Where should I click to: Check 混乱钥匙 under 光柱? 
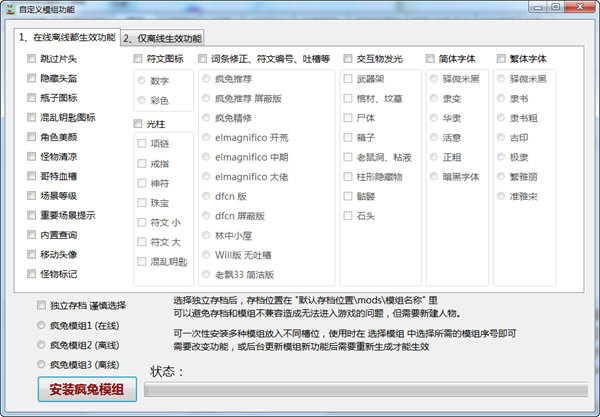[x=142, y=261]
